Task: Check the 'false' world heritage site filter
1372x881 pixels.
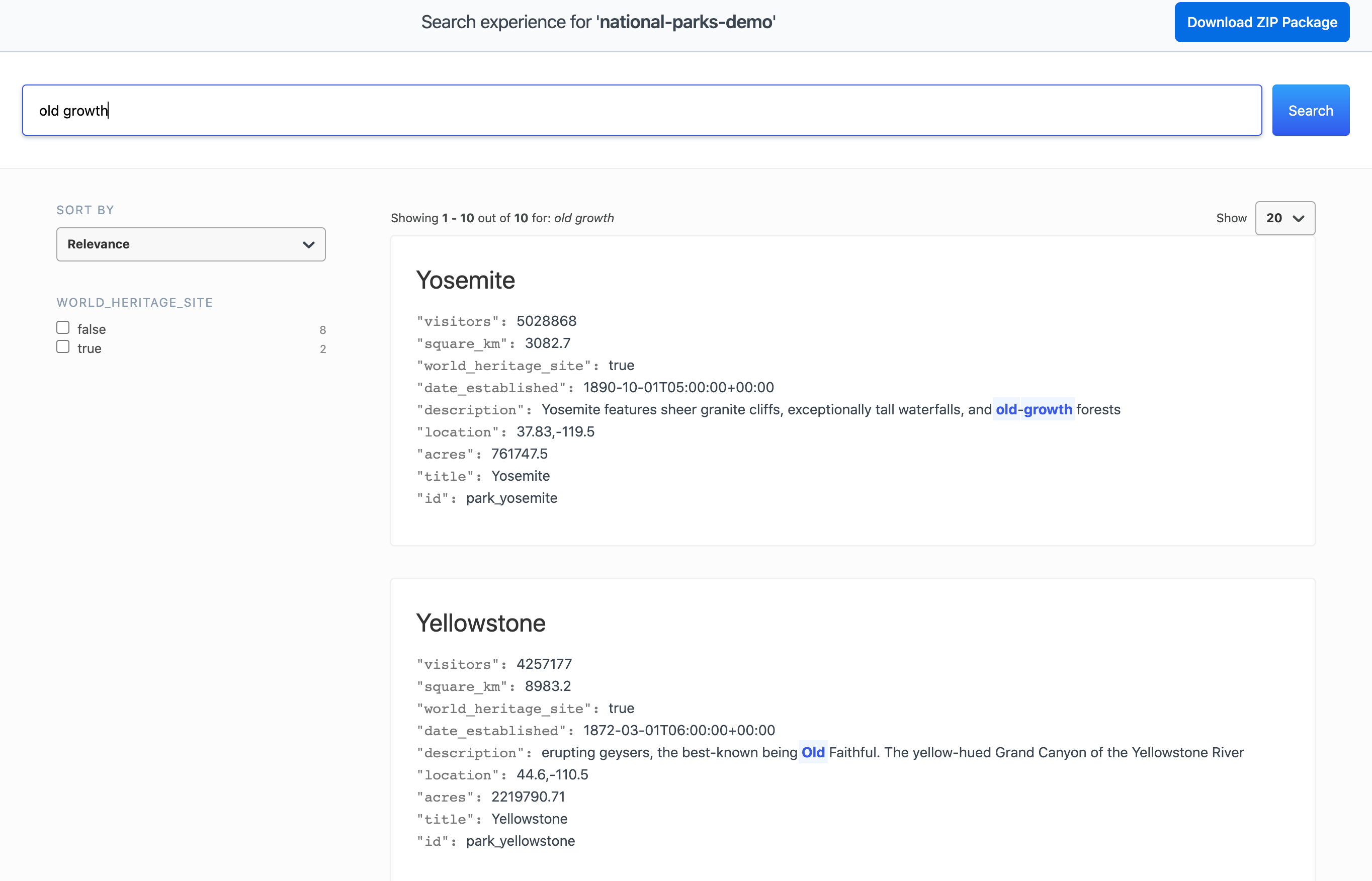Action: pyautogui.click(x=63, y=327)
